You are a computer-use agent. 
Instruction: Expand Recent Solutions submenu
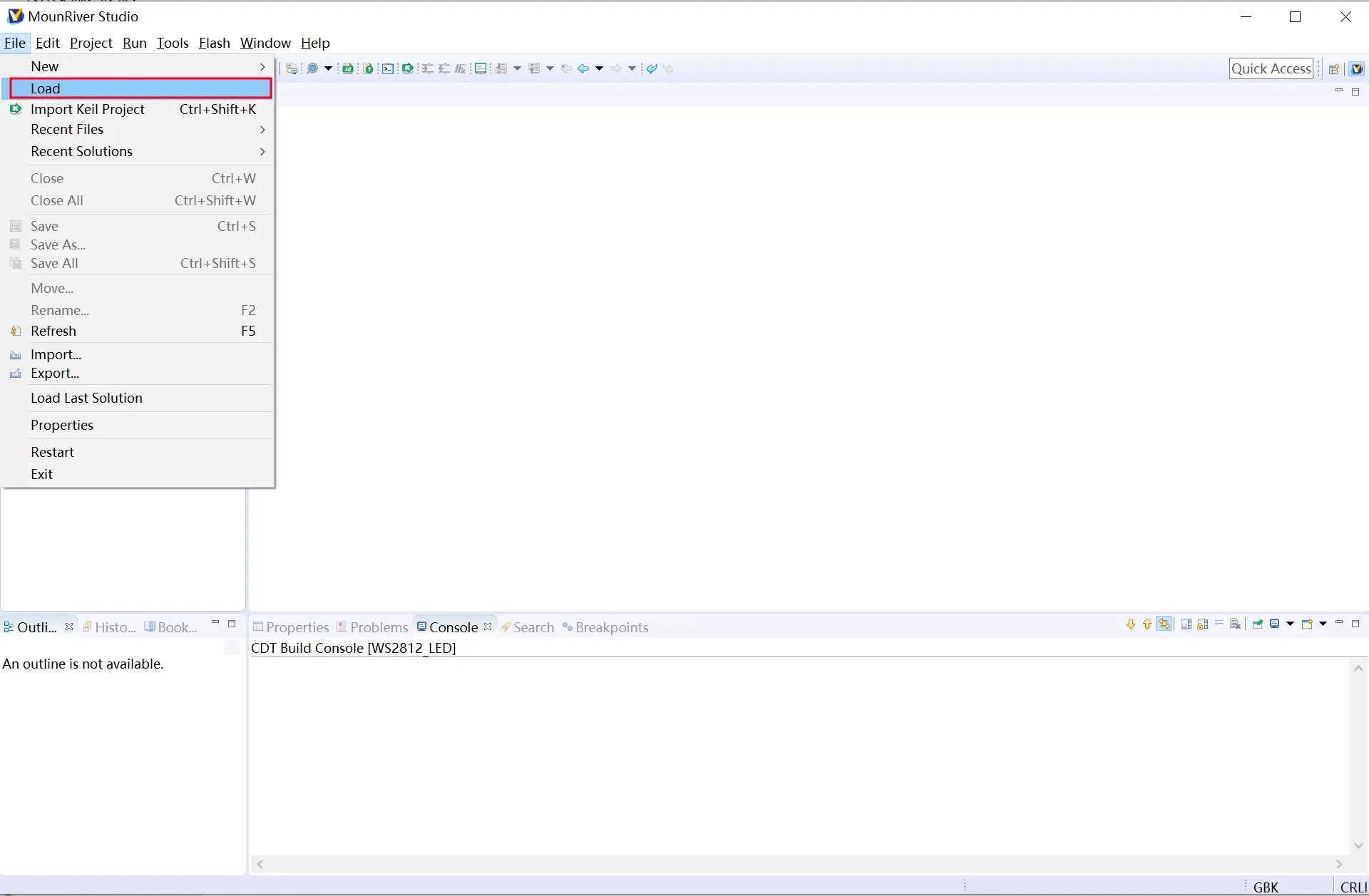pyautogui.click(x=262, y=151)
